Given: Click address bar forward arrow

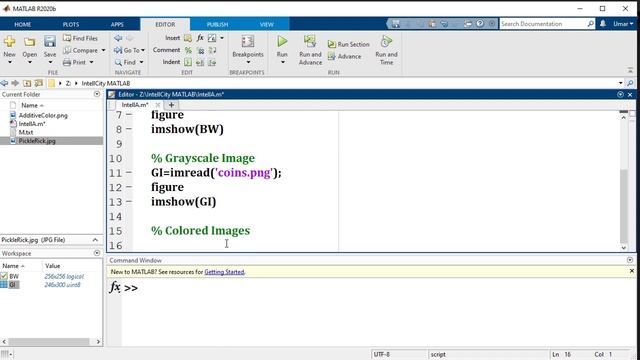Looking at the screenshot, I should (x=16, y=83).
